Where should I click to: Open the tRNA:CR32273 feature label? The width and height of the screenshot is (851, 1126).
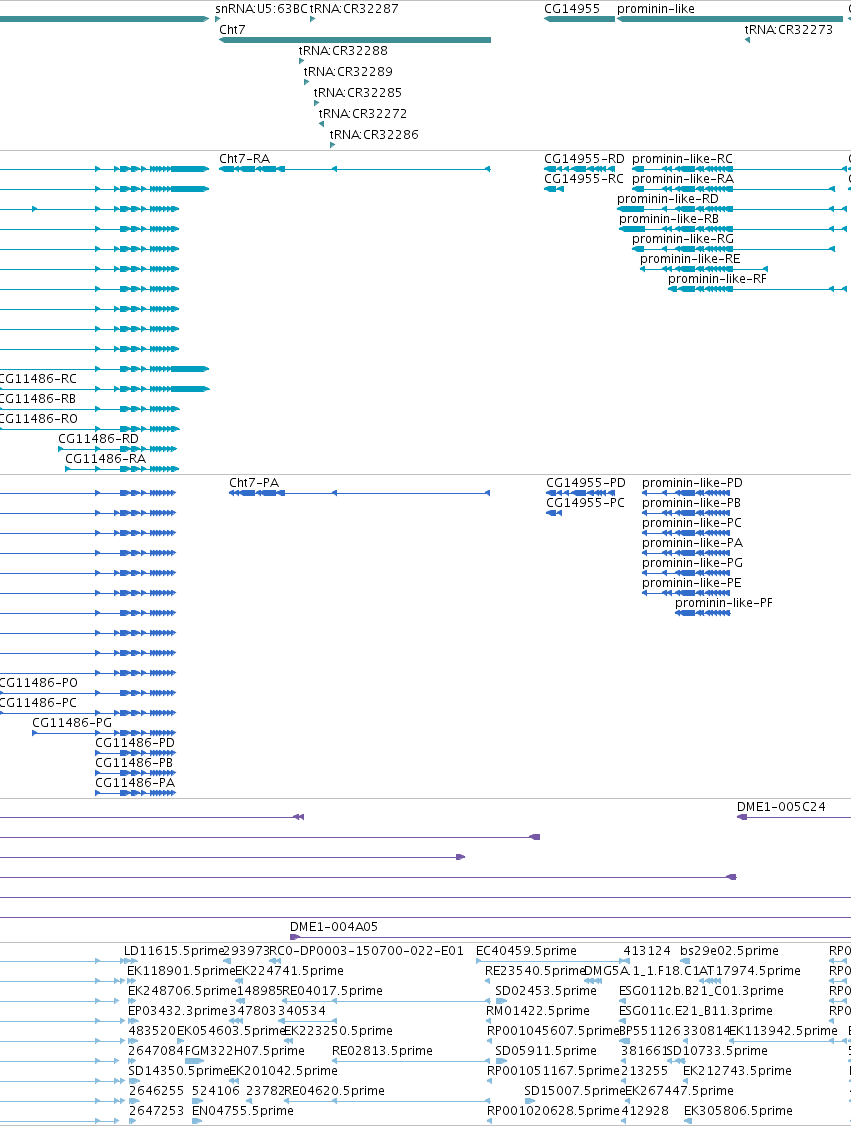[789, 29]
